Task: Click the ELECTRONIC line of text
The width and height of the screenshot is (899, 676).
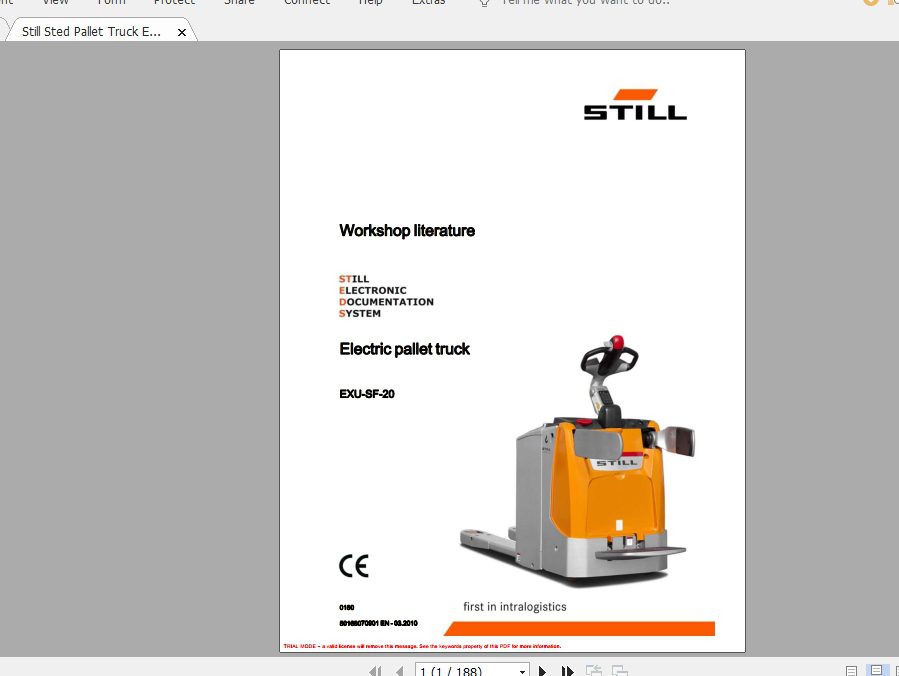Action: click(373, 291)
